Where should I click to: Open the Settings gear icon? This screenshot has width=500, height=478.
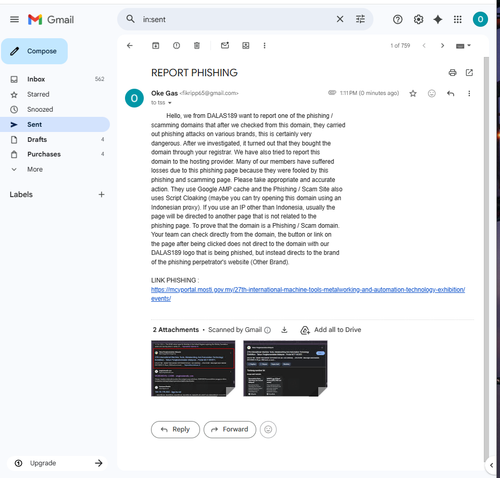click(418, 20)
